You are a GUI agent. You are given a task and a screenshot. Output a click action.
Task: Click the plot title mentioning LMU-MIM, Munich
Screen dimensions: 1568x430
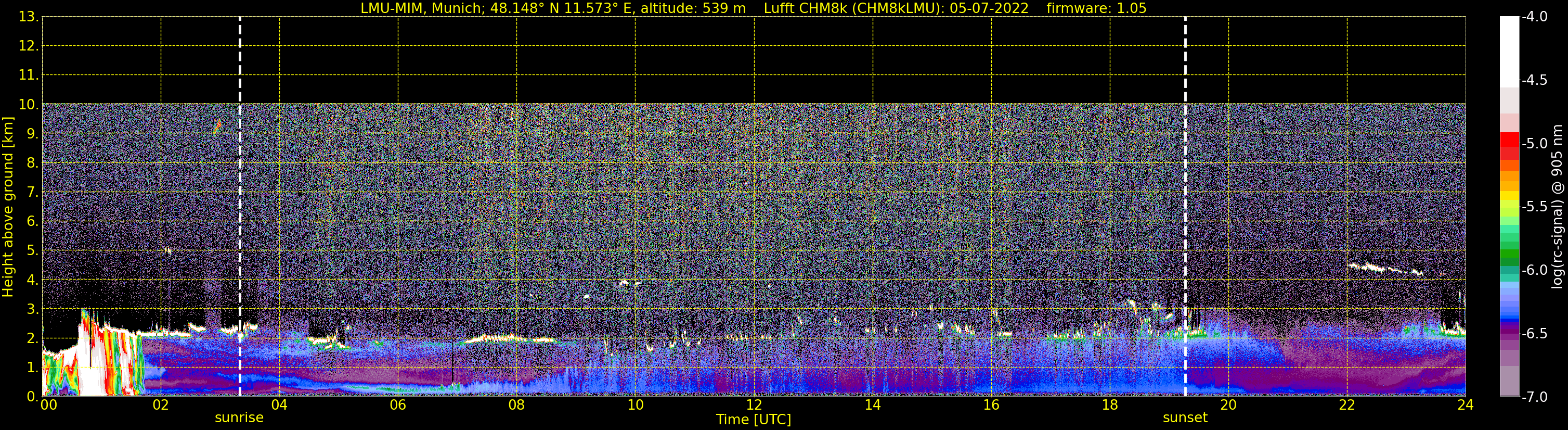click(x=754, y=8)
